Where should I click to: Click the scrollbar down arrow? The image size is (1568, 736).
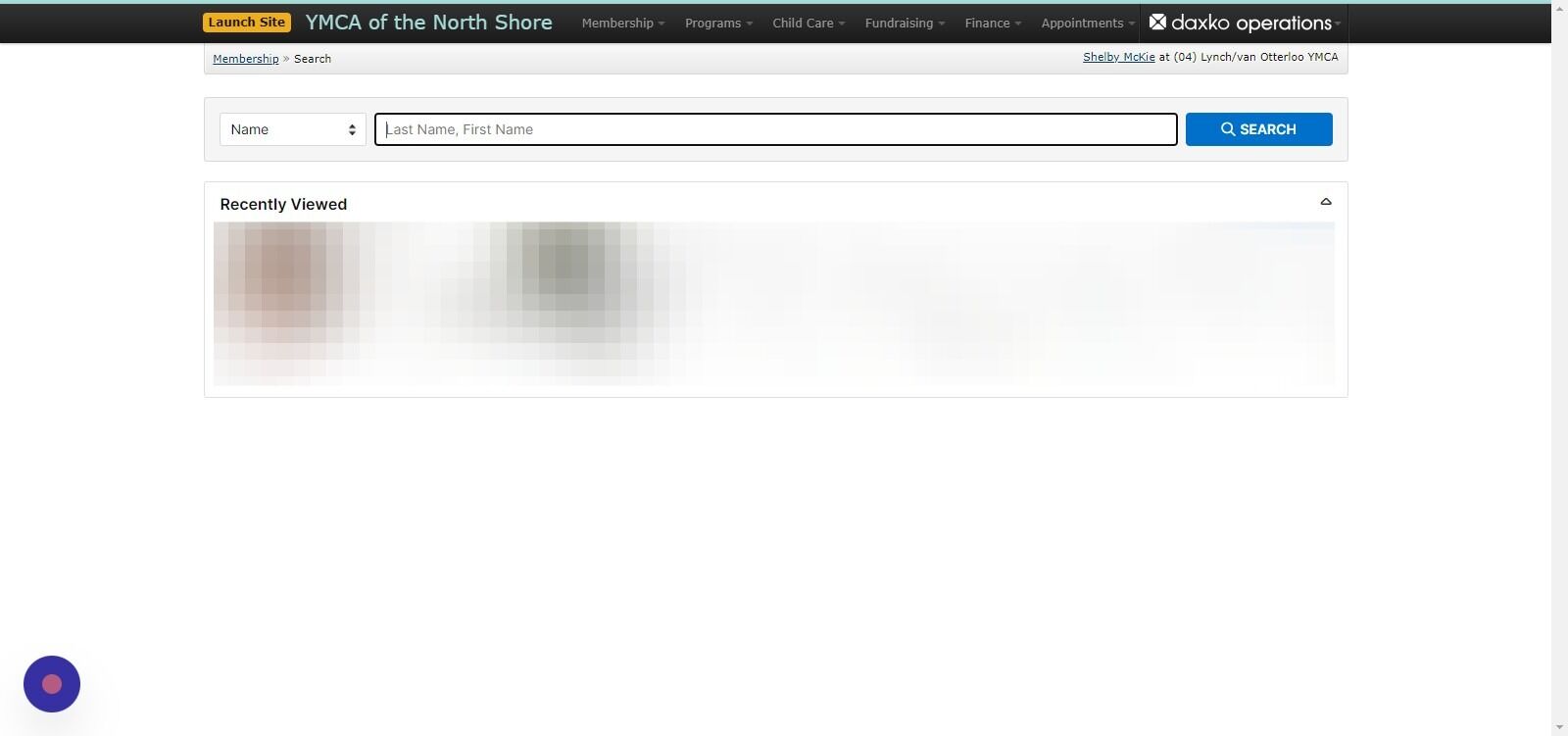pos(1559,728)
